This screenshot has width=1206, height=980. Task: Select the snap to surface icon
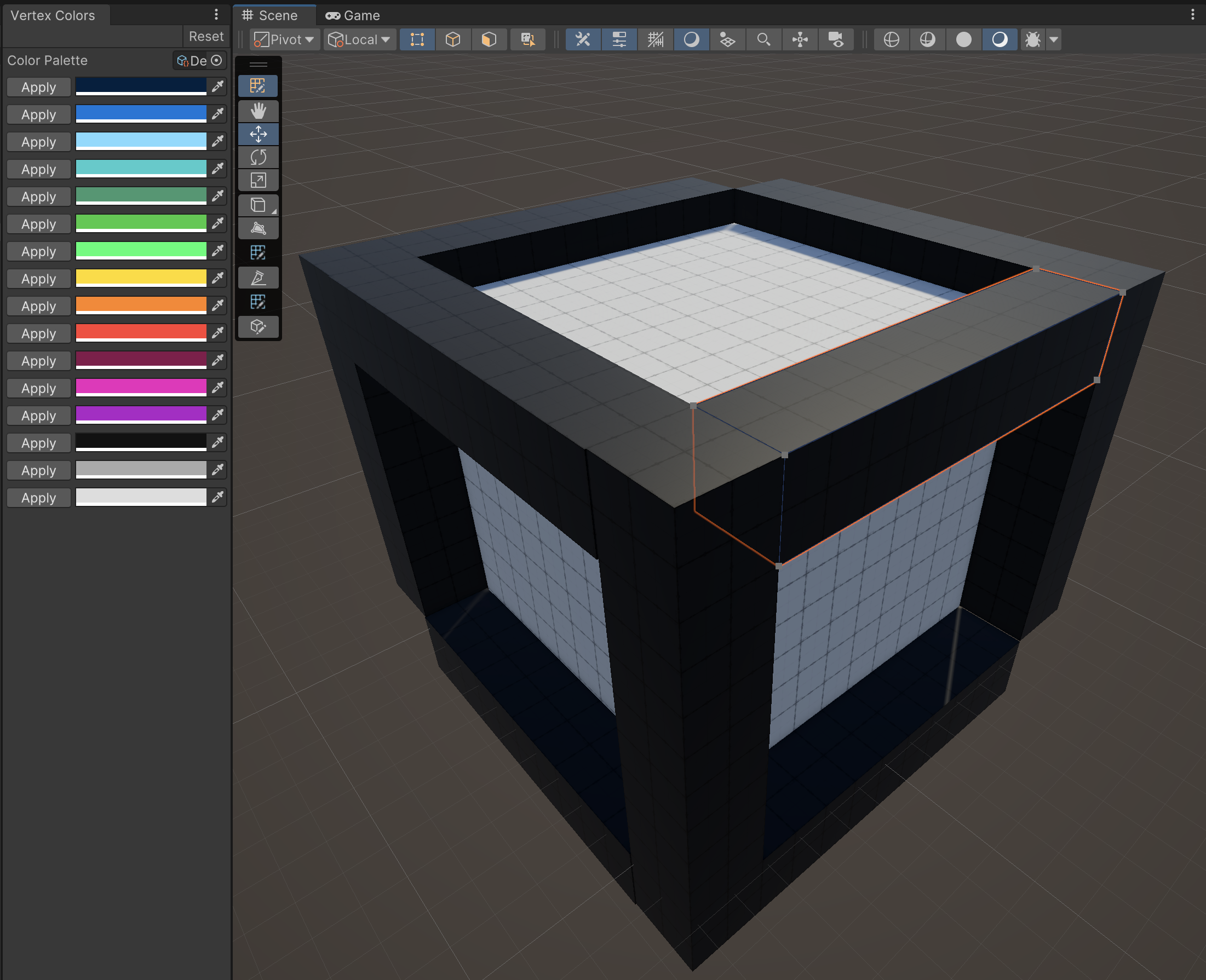pyautogui.click(x=726, y=39)
